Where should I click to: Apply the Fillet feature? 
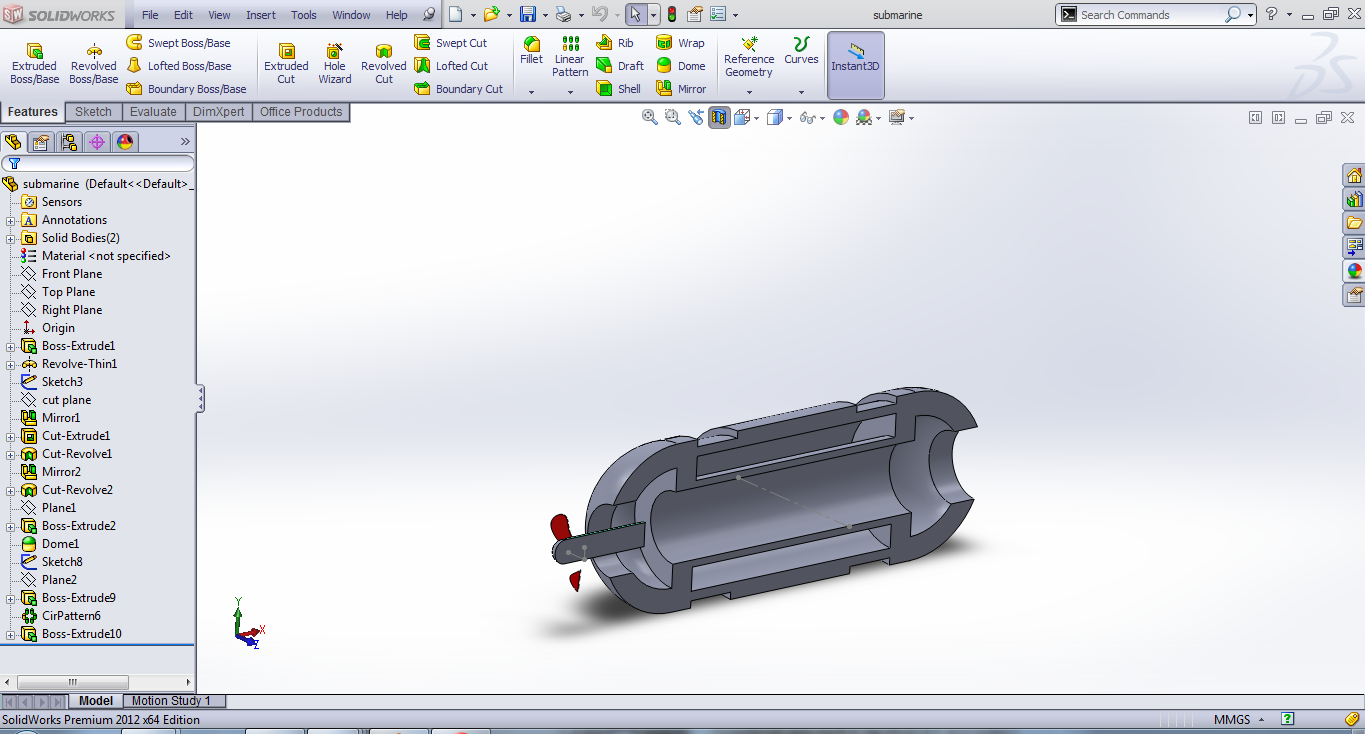pyautogui.click(x=532, y=51)
